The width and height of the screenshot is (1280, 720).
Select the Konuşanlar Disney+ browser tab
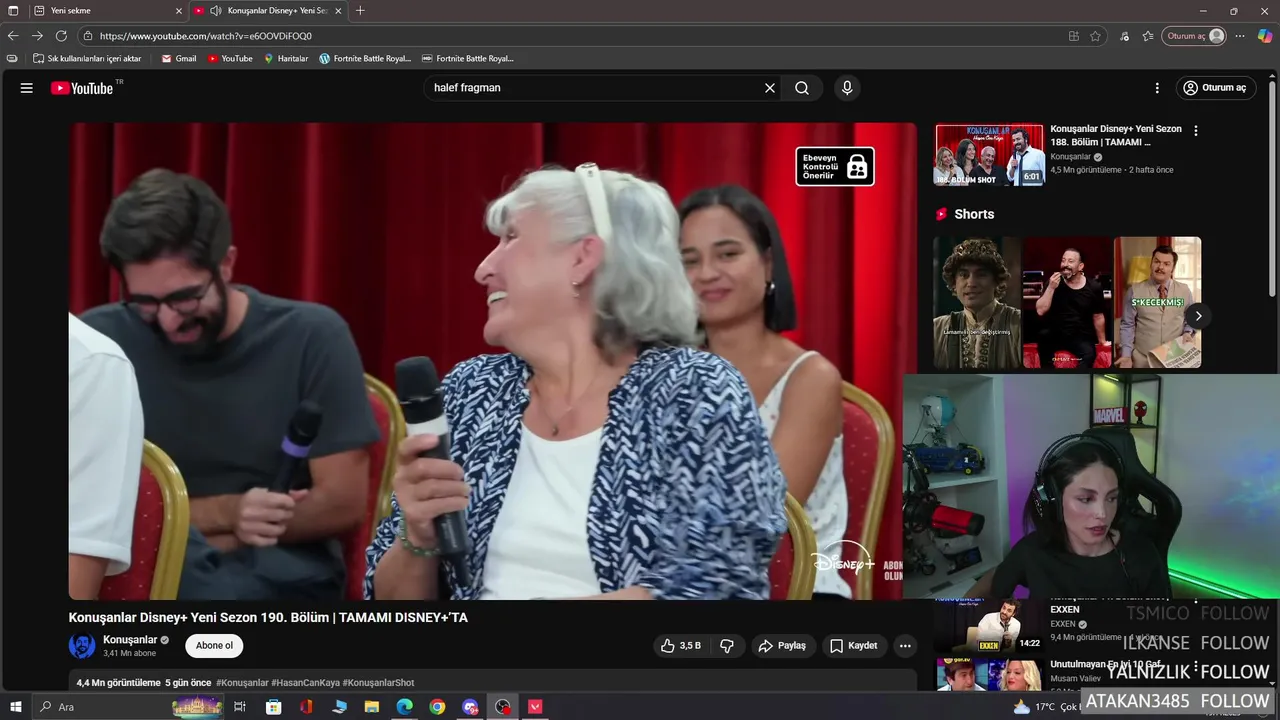268,11
